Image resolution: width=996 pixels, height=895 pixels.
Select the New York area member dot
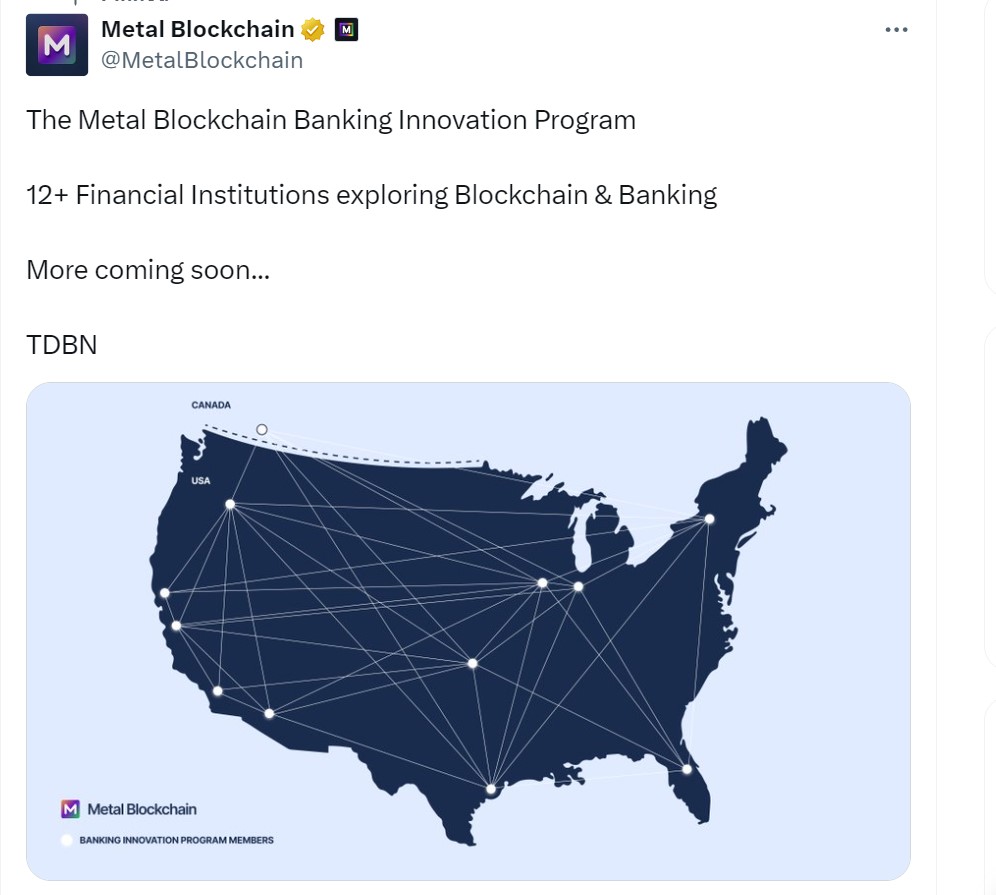709,519
